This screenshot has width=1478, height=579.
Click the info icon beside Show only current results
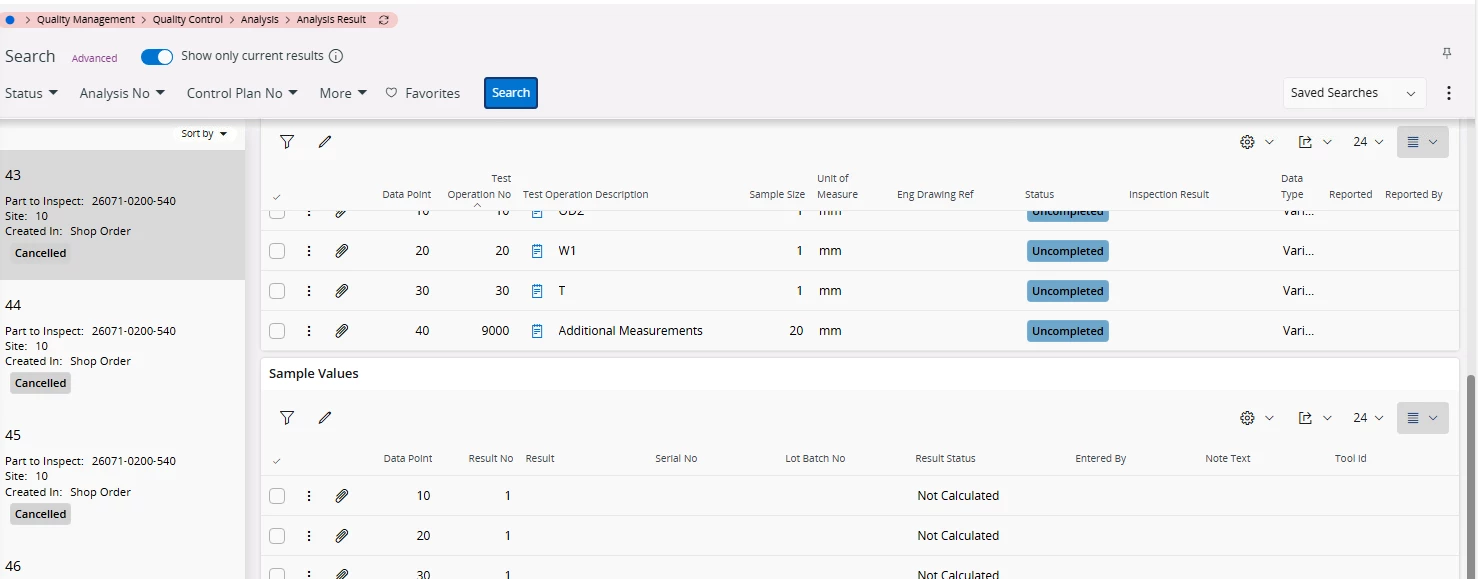(336, 57)
